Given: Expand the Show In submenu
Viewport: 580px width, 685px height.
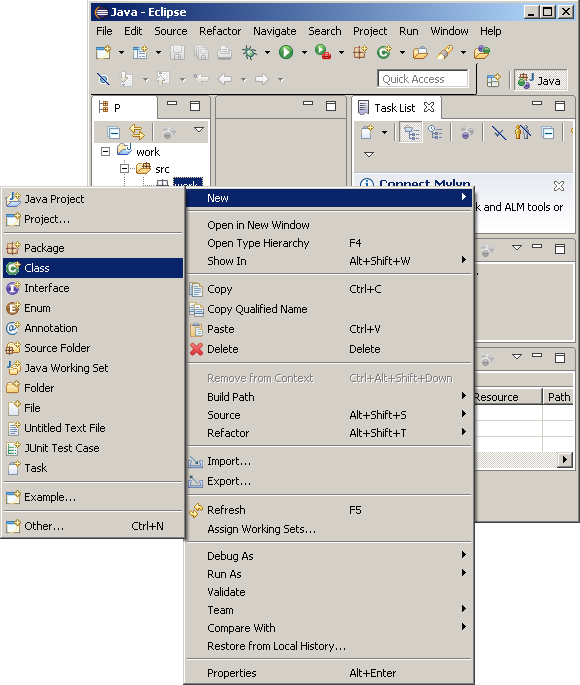Looking at the screenshot, I should [x=329, y=261].
